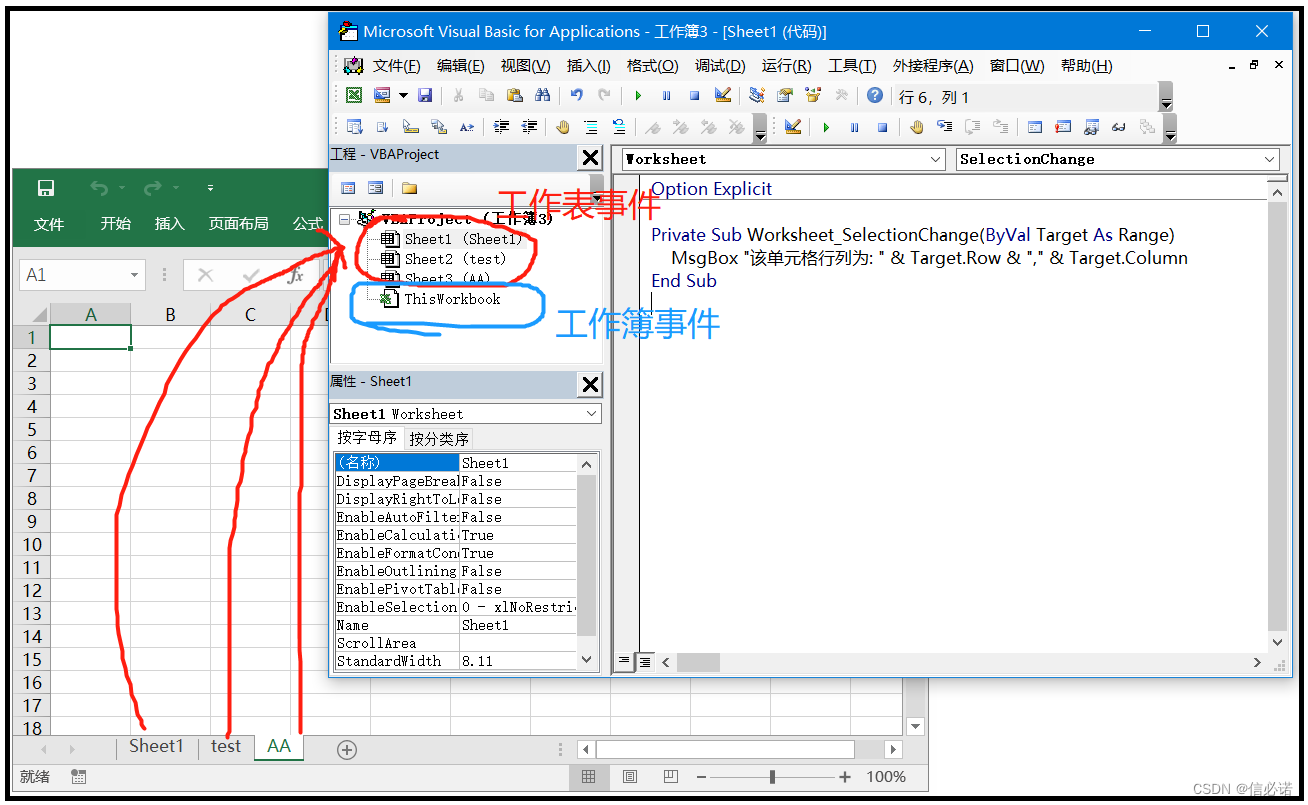Click the macro record status bar icon
This screenshot has height=805, width=1308.
(x=79, y=777)
